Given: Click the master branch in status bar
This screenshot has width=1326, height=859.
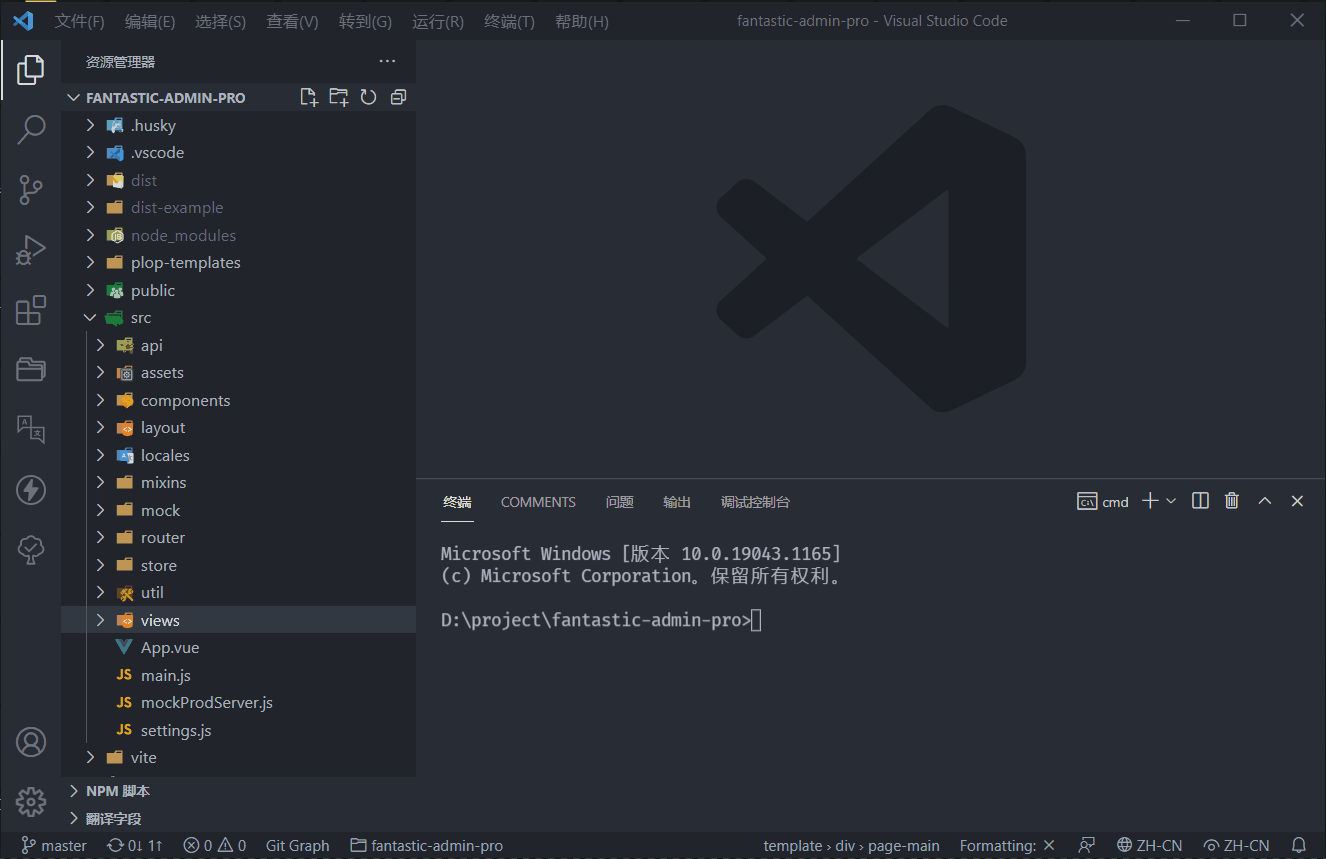Looking at the screenshot, I should click(55, 845).
